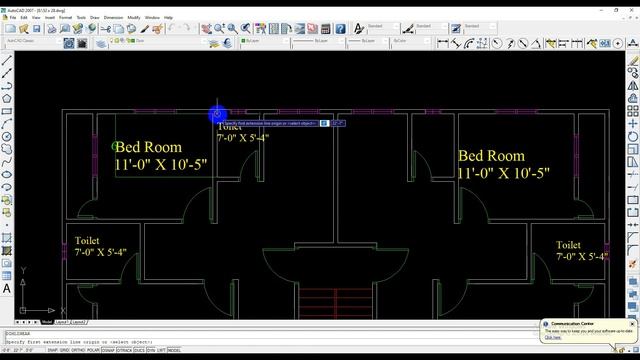Click the Dimension Style icon
The height and width of the screenshot is (360, 640).
(x=408, y=29)
